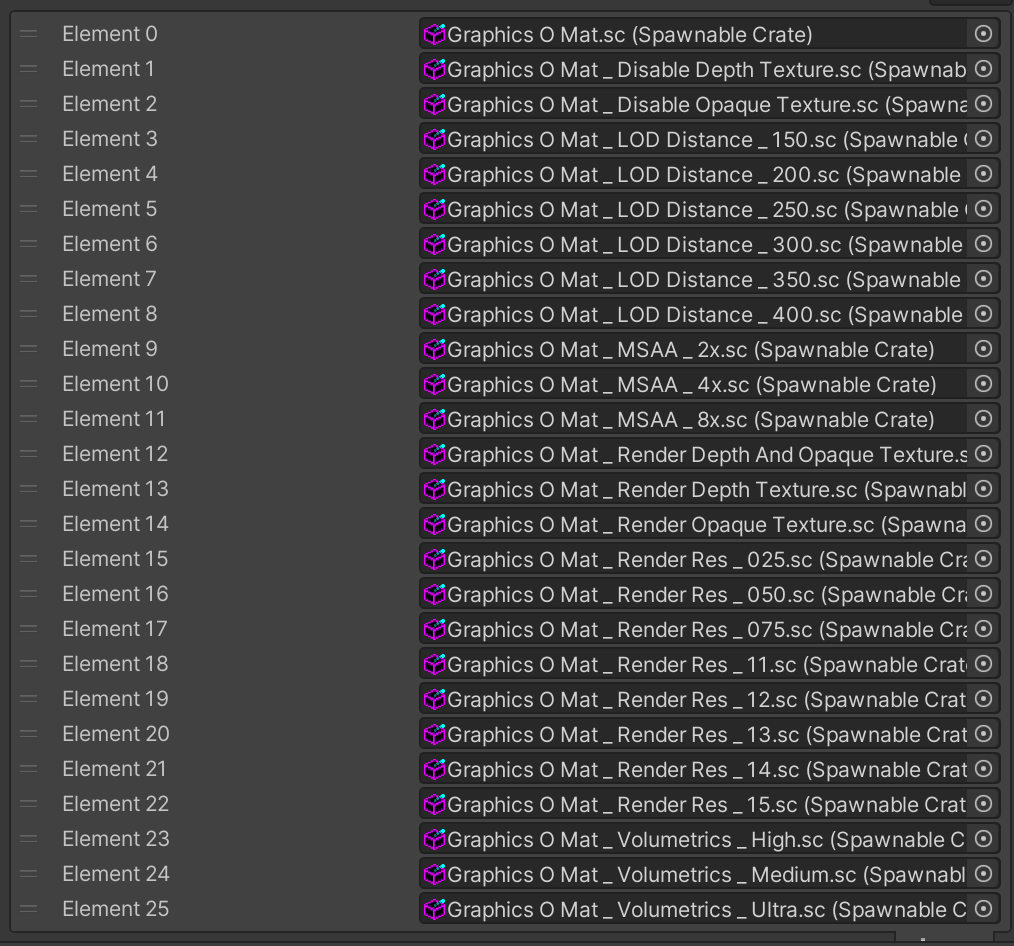The image size is (1014, 946).
Task: Open object picker for Element 15
Action: [x=983, y=559]
